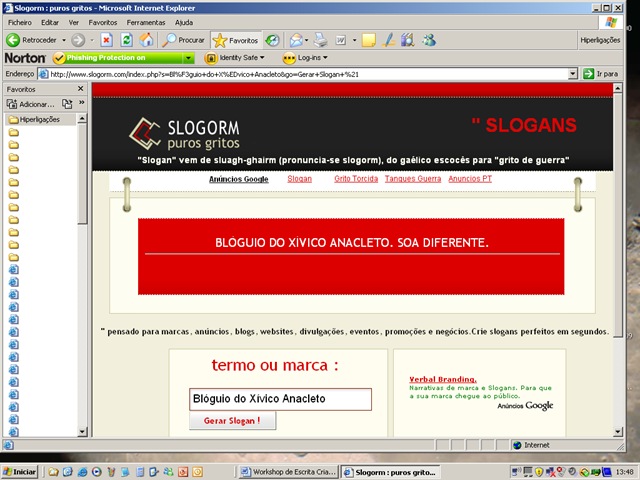Open the Retroceder history dropdown arrow
The height and width of the screenshot is (480, 640).
[64, 40]
